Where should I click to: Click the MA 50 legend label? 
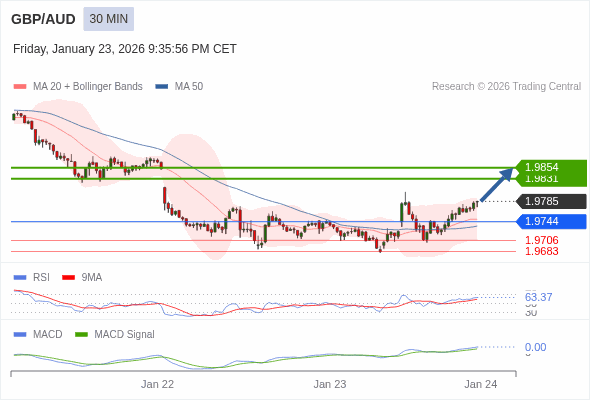[189, 87]
